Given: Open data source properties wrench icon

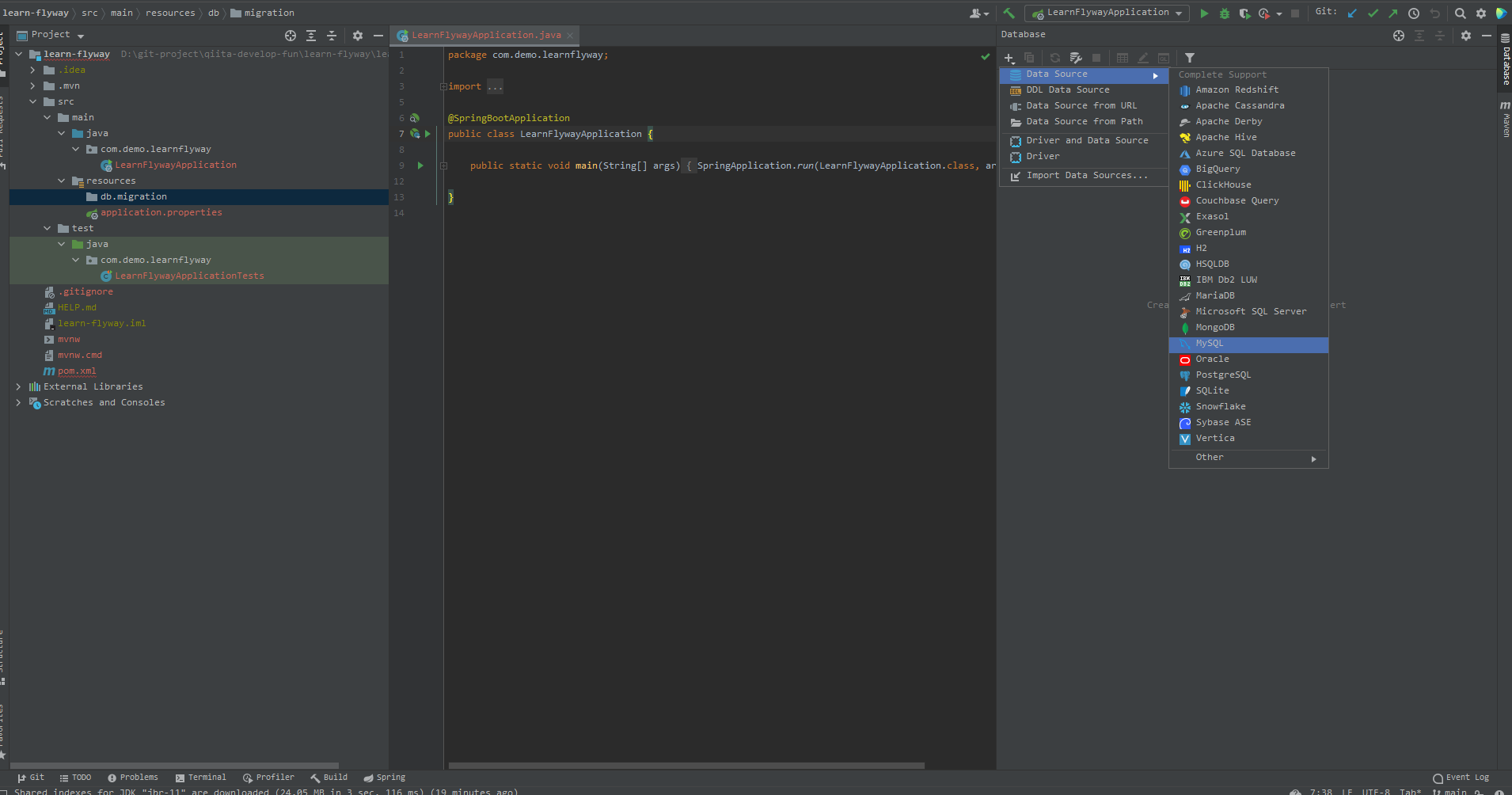Looking at the screenshot, I should [x=1076, y=58].
